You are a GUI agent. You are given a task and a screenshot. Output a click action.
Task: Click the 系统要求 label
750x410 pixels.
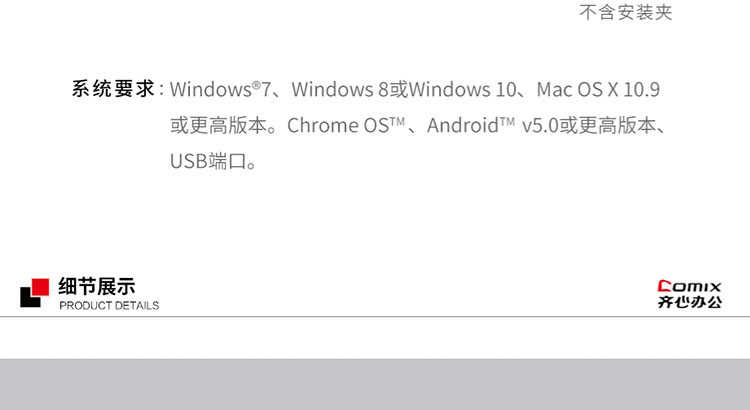pos(112,90)
